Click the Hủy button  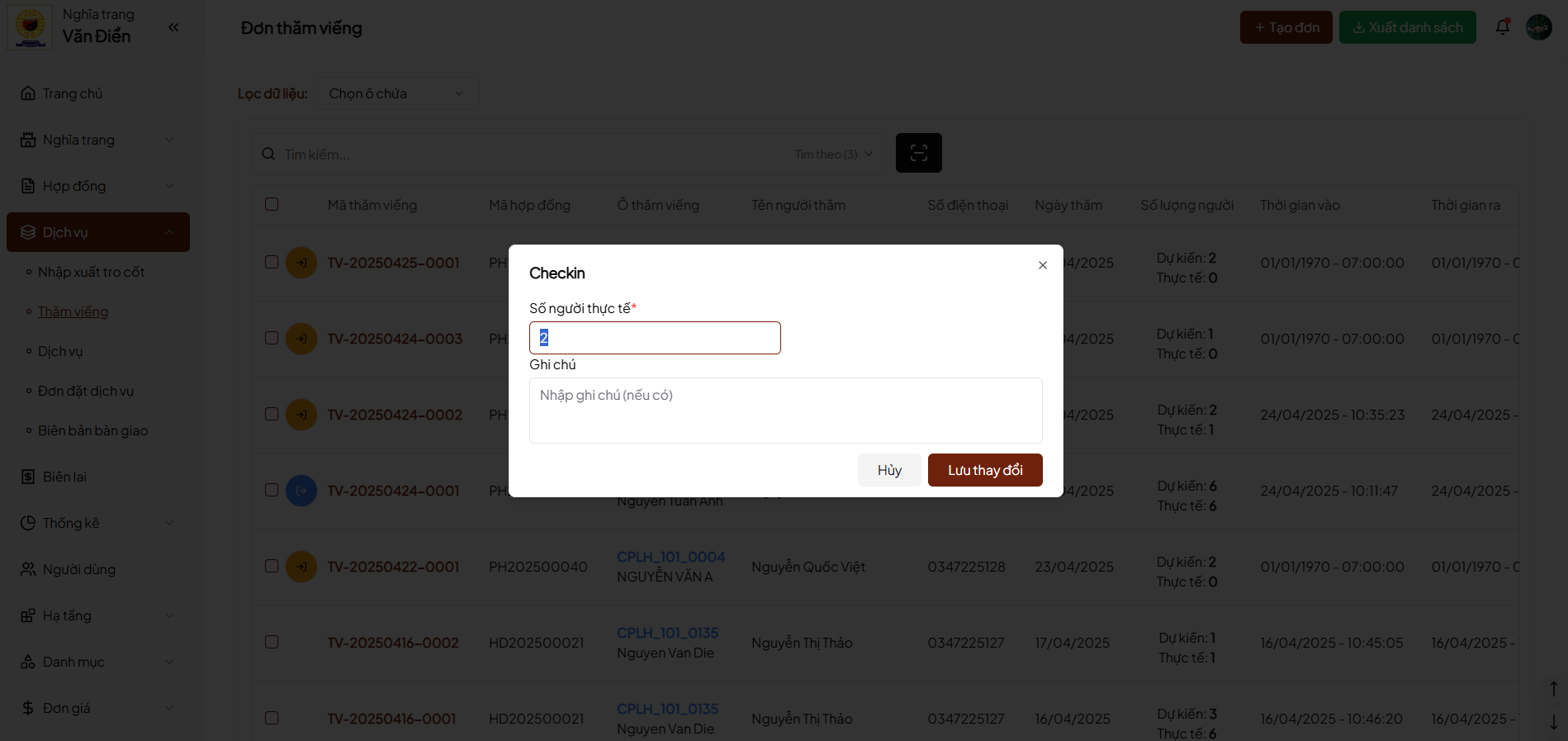click(x=889, y=470)
